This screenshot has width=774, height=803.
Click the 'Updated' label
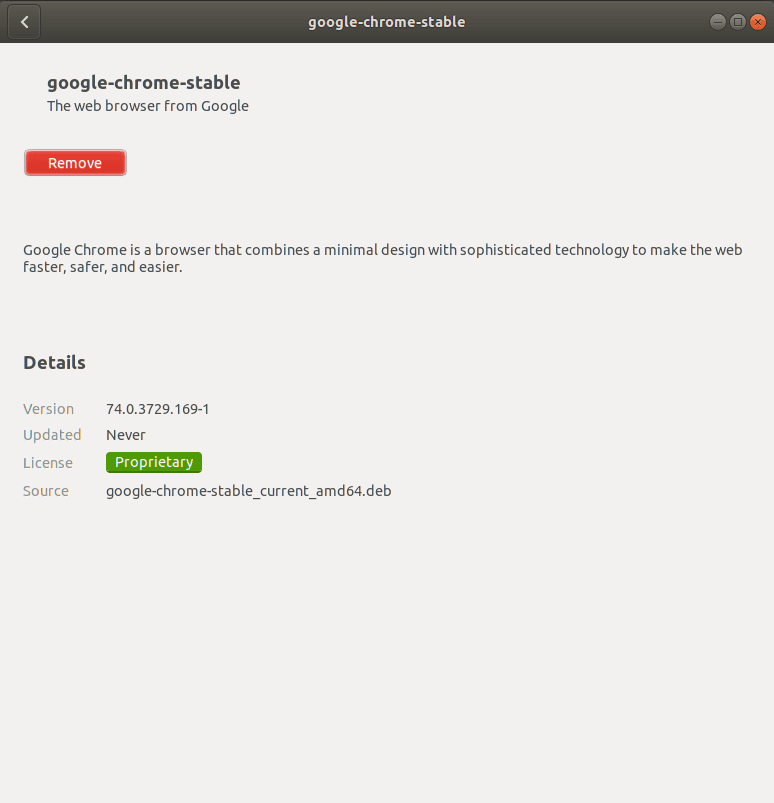[52, 435]
